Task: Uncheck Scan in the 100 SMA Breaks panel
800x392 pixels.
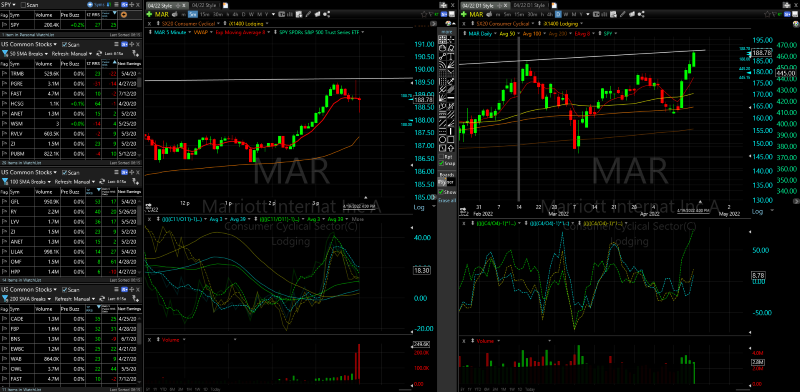Action: coord(64,173)
